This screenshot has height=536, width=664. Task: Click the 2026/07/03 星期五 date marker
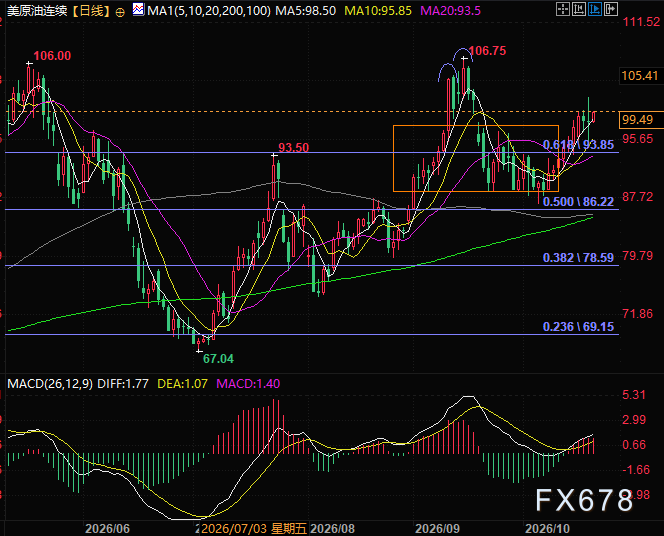(x=254, y=528)
